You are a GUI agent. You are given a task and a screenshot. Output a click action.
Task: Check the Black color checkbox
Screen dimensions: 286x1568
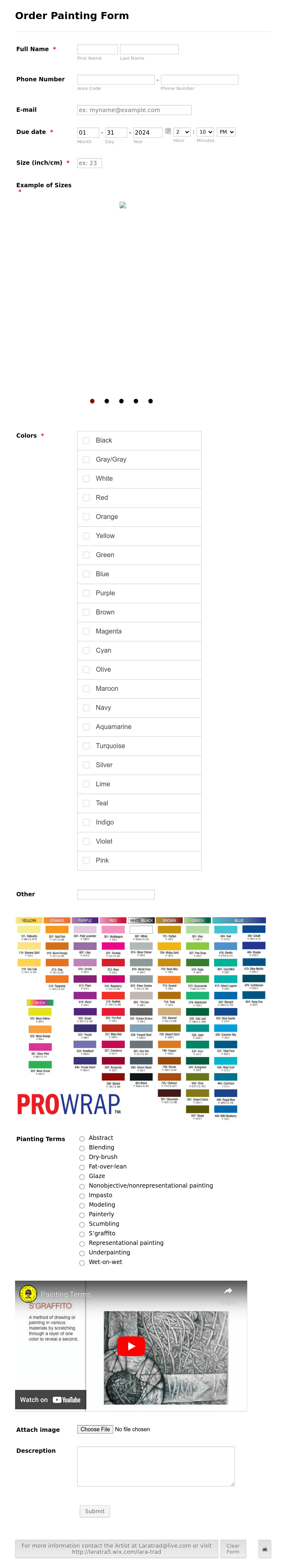click(x=86, y=440)
